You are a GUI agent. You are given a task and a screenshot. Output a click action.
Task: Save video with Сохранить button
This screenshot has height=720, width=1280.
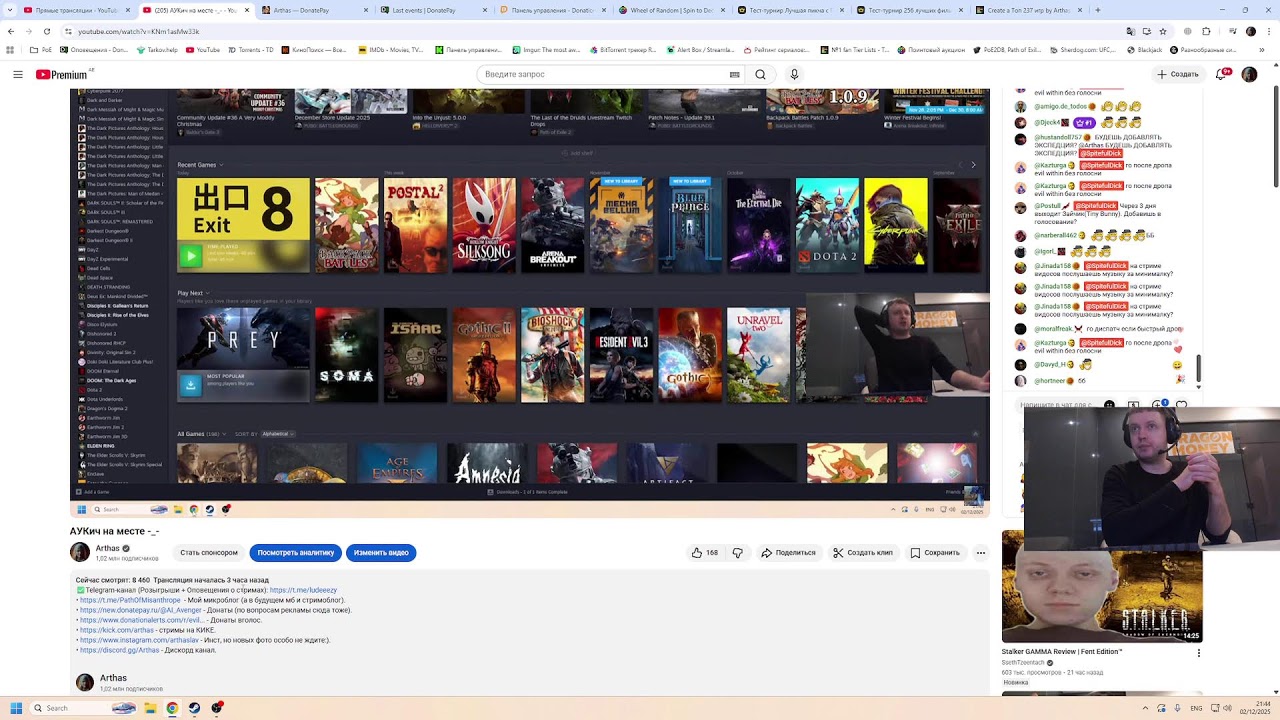pyautogui.click(x=935, y=552)
